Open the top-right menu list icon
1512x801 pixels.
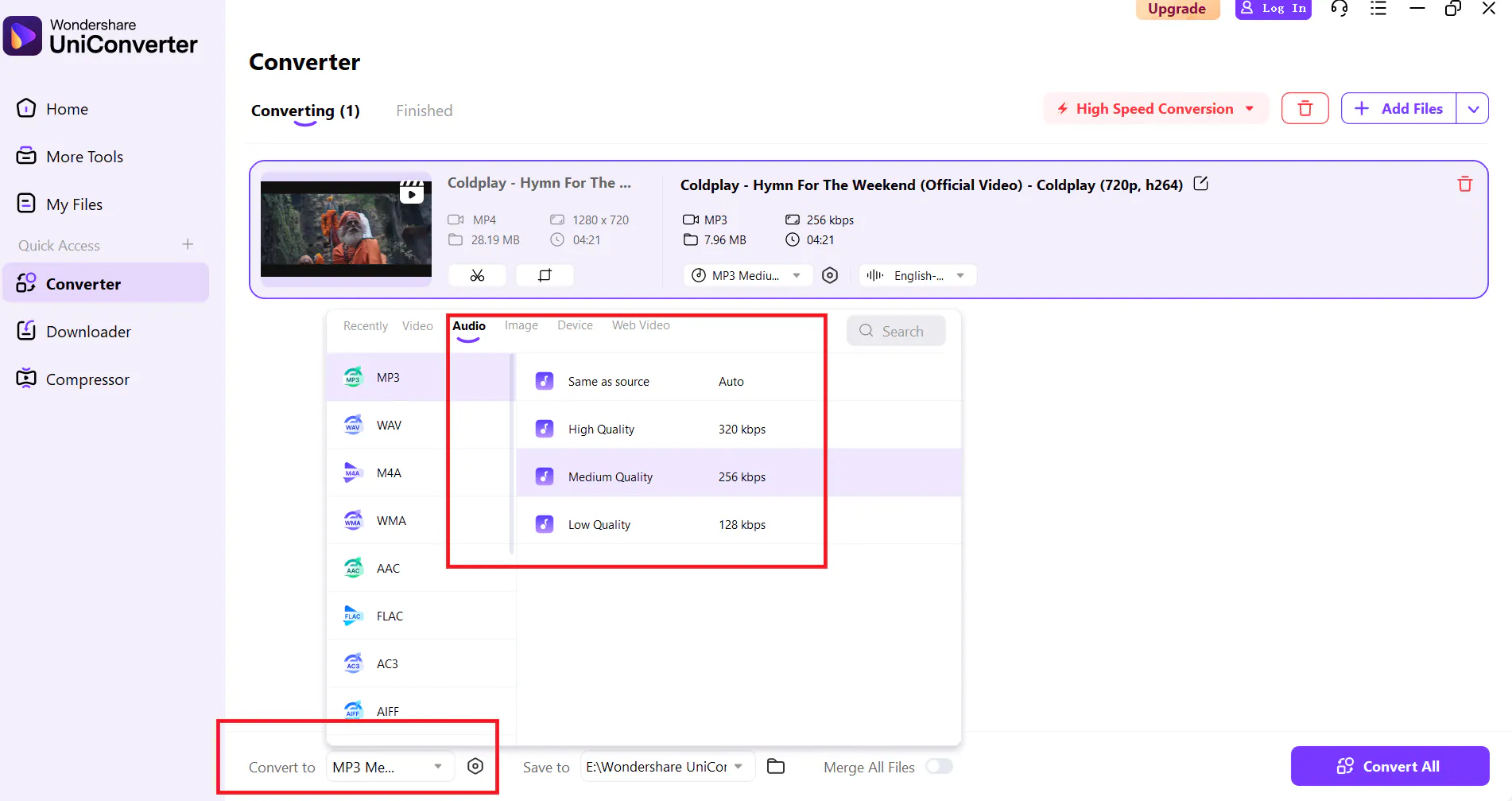[x=1378, y=9]
